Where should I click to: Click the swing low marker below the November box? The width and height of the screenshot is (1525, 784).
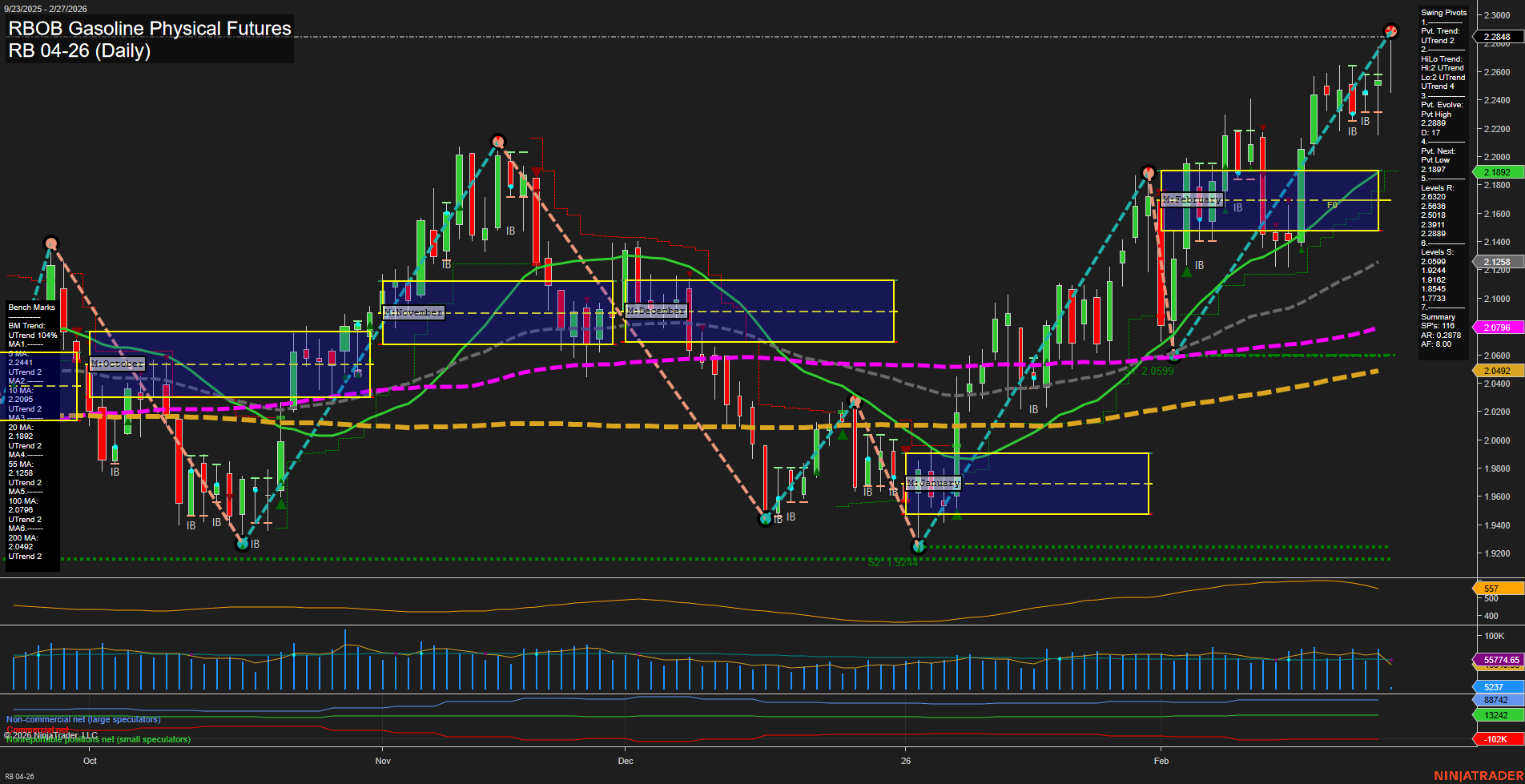(767, 517)
